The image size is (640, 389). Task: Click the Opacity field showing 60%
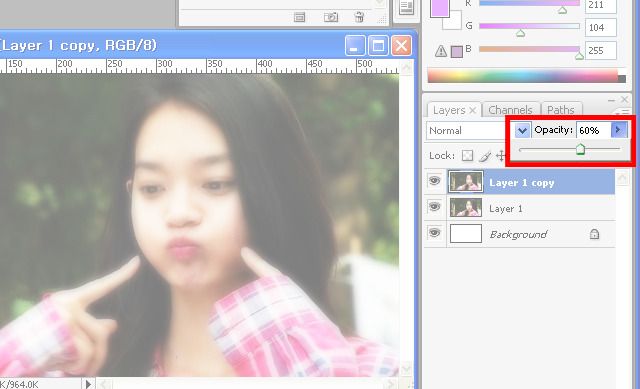pos(593,130)
